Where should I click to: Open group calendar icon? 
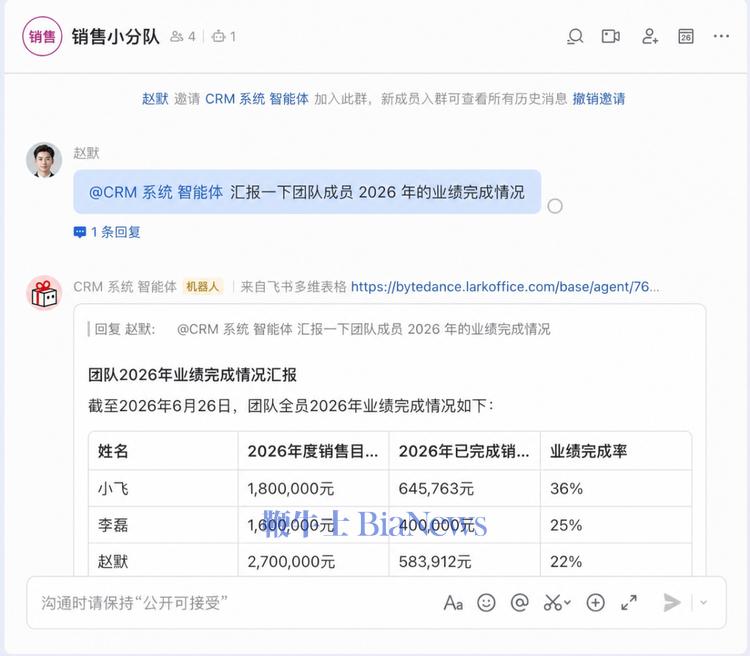(x=685, y=36)
